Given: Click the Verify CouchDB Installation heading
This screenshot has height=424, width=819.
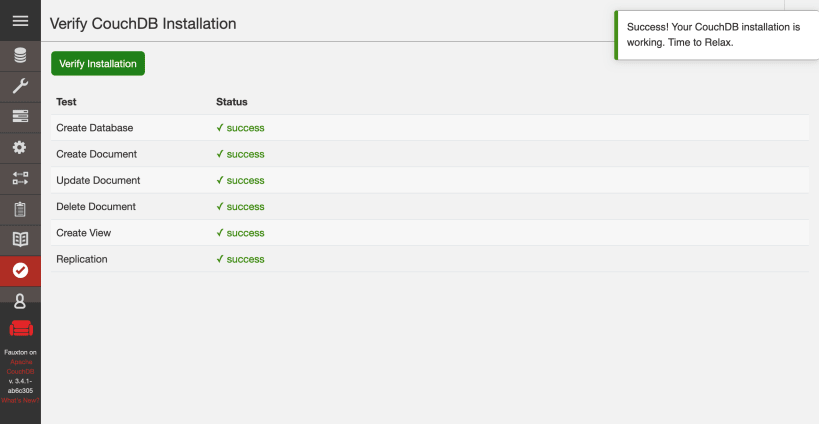Looking at the screenshot, I should coord(143,23).
